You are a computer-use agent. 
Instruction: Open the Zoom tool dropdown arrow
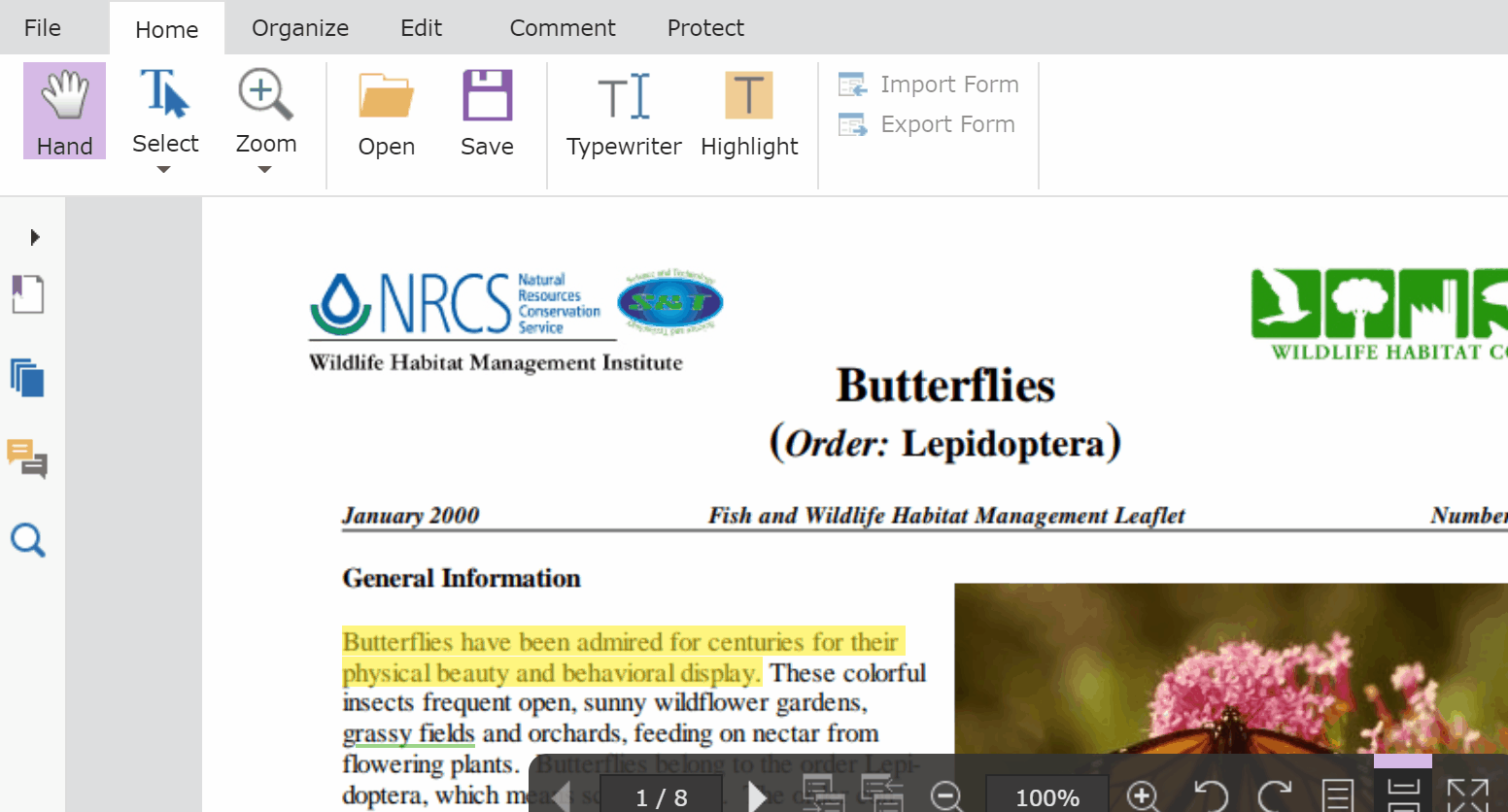tap(264, 170)
